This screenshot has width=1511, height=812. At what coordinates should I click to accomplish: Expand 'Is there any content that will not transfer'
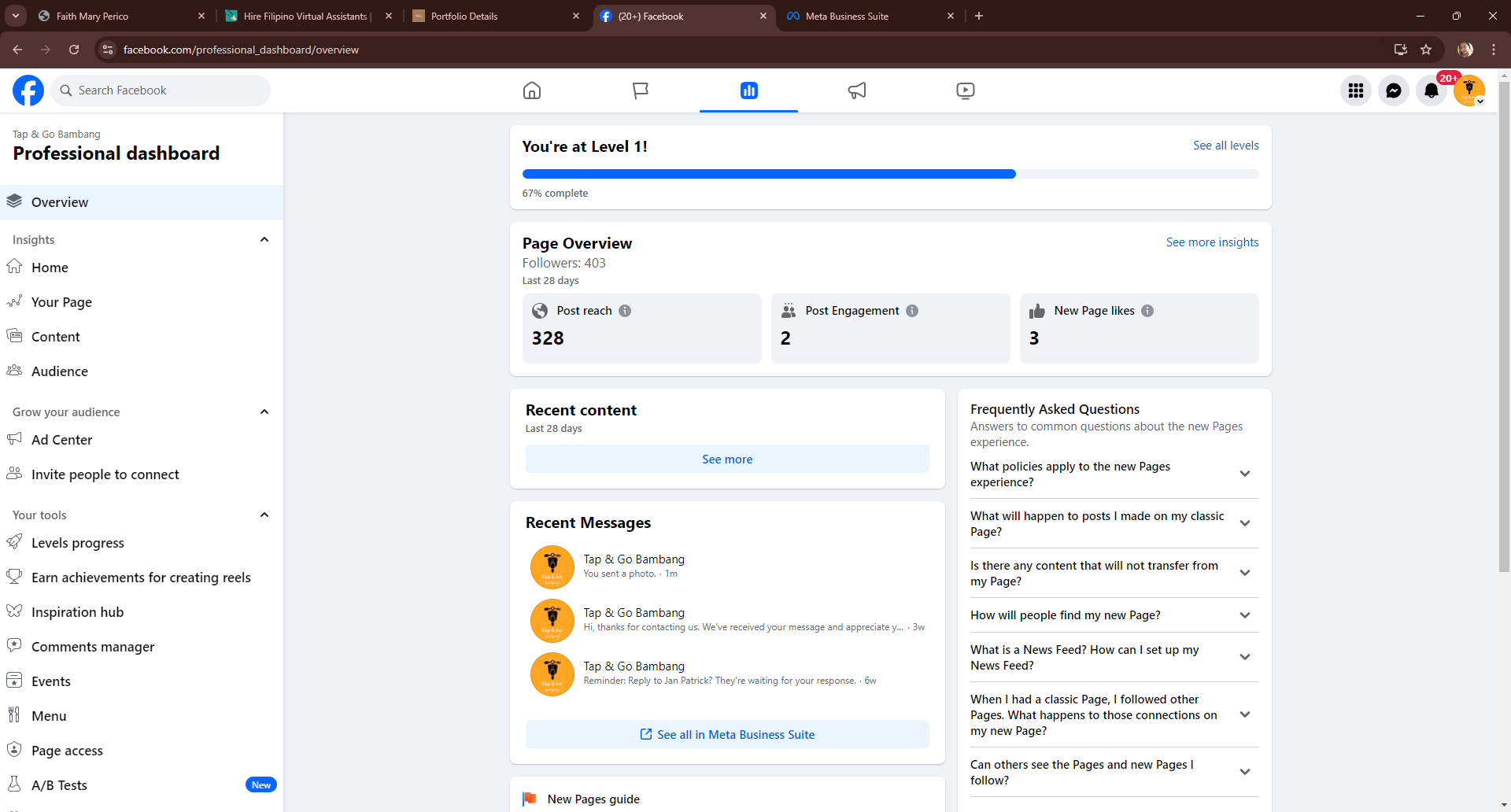tap(1245, 573)
